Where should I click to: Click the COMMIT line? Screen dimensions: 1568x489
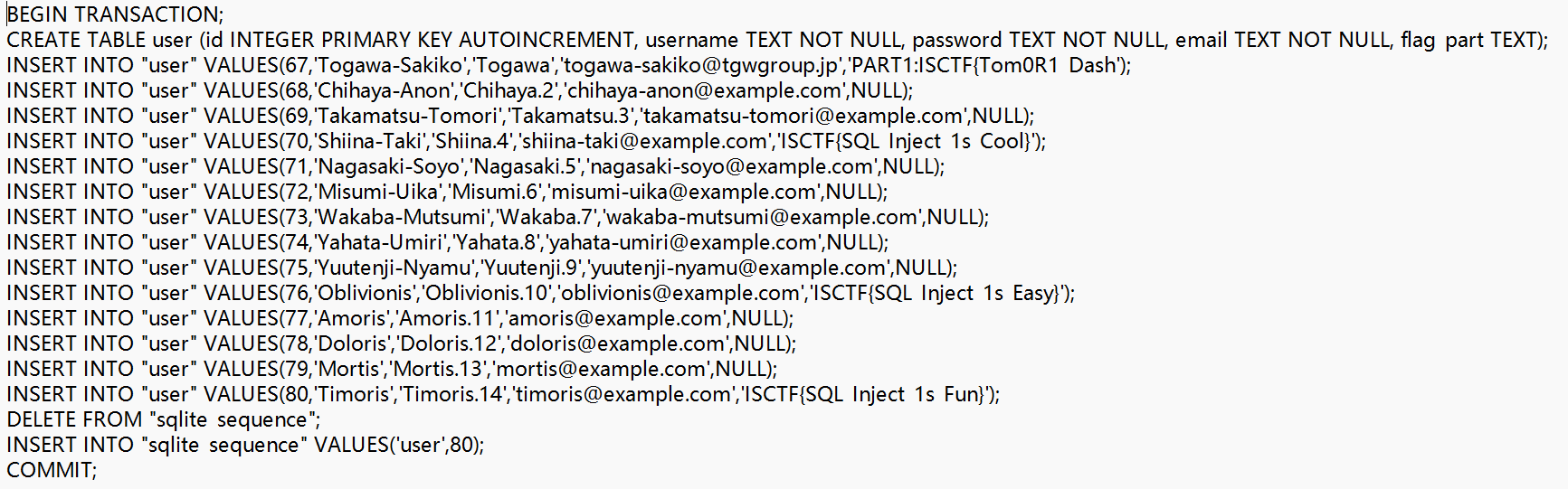point(52,470)
